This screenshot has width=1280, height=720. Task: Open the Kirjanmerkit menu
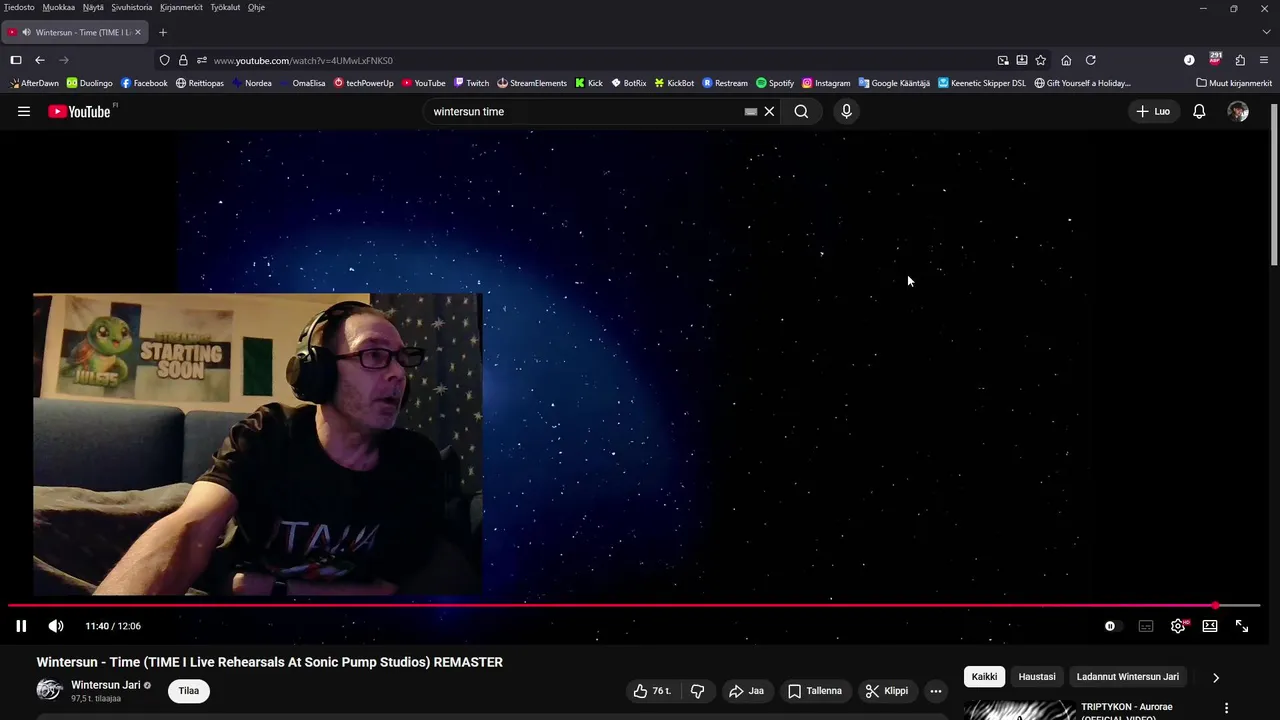[x=181, y=7]
